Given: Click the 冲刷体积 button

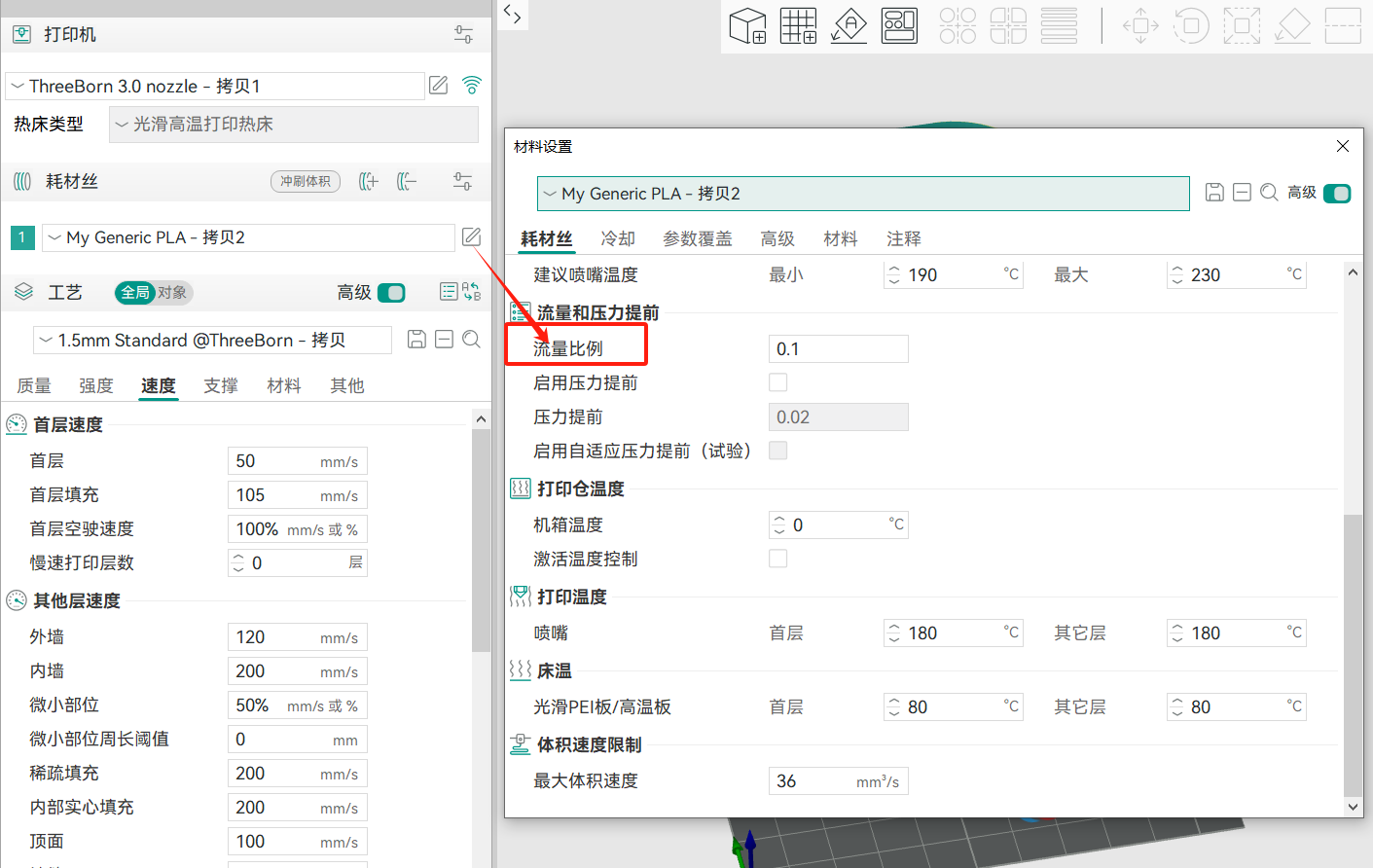Looking at the screenshot, I should pos(306,181).
